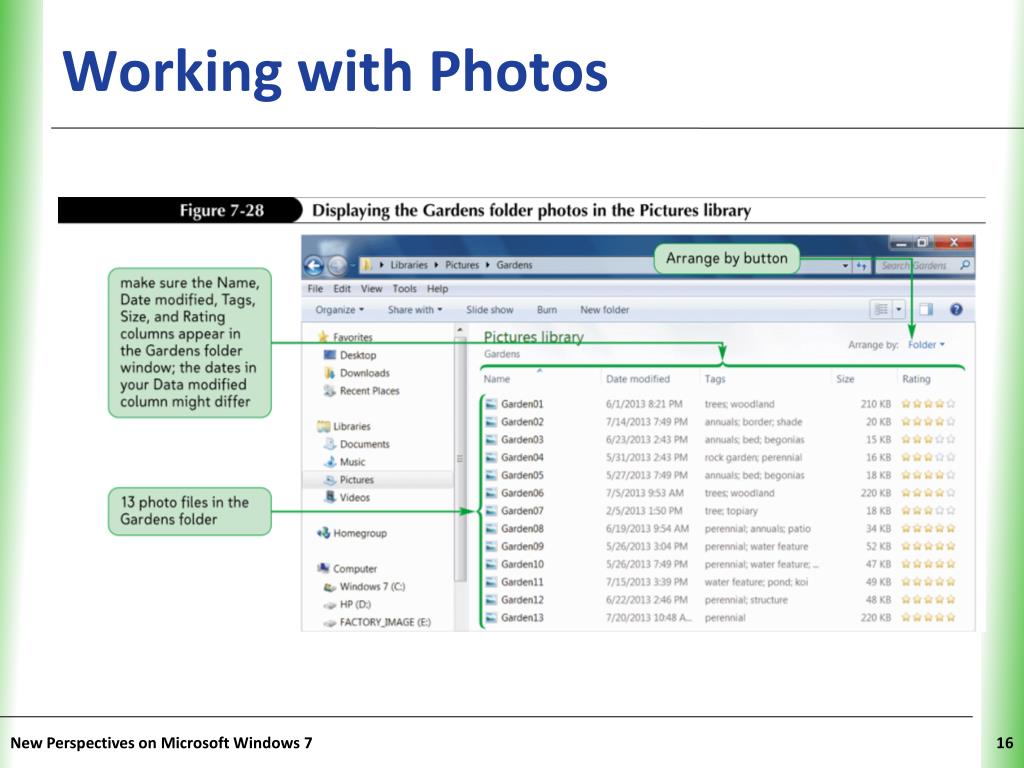The image size is (1024, 768).
Task: Click the Forward navigation arrow button
Action: [x=337, y=265]
